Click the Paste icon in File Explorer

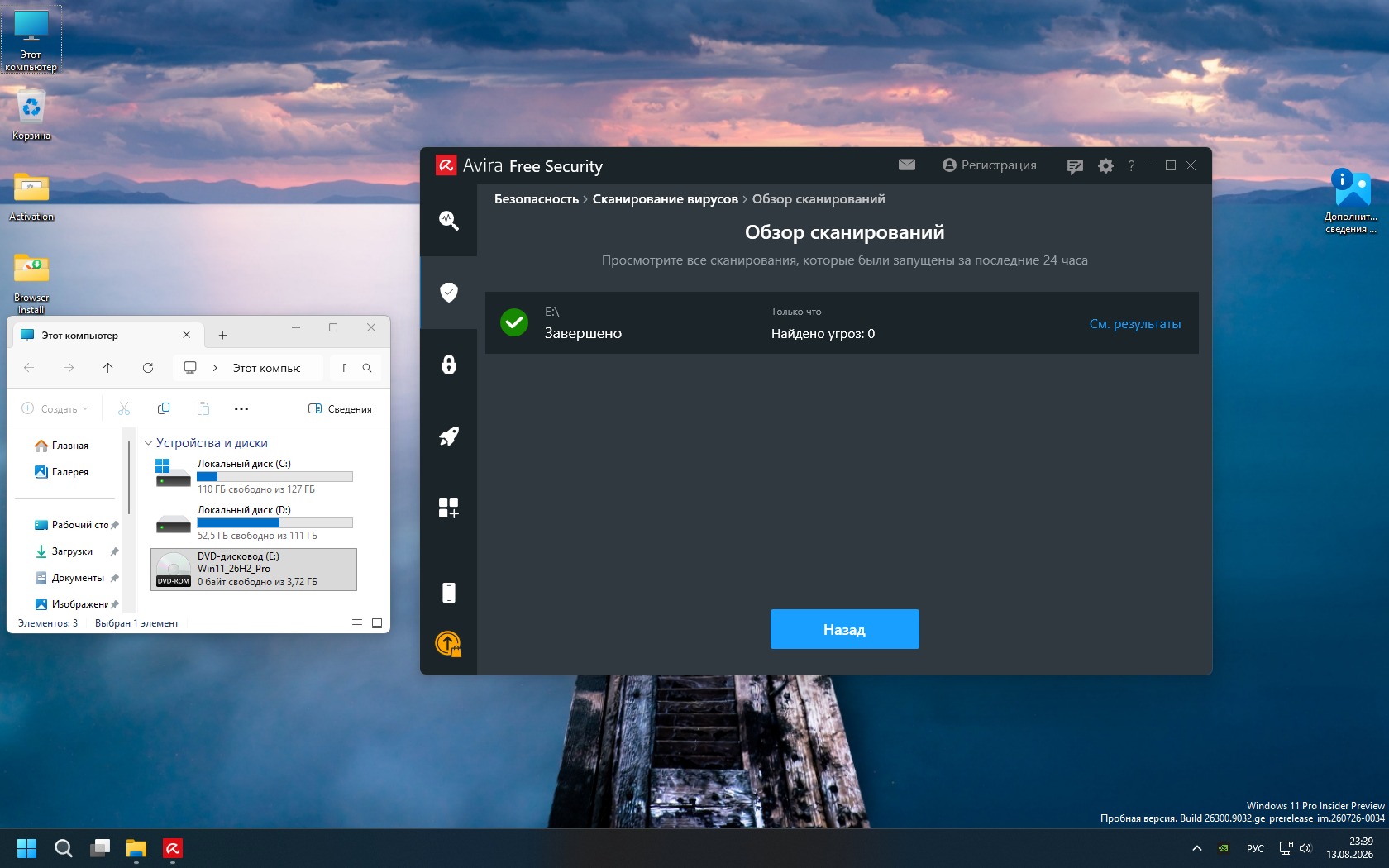pyautogui.click(x=203, y=408)
